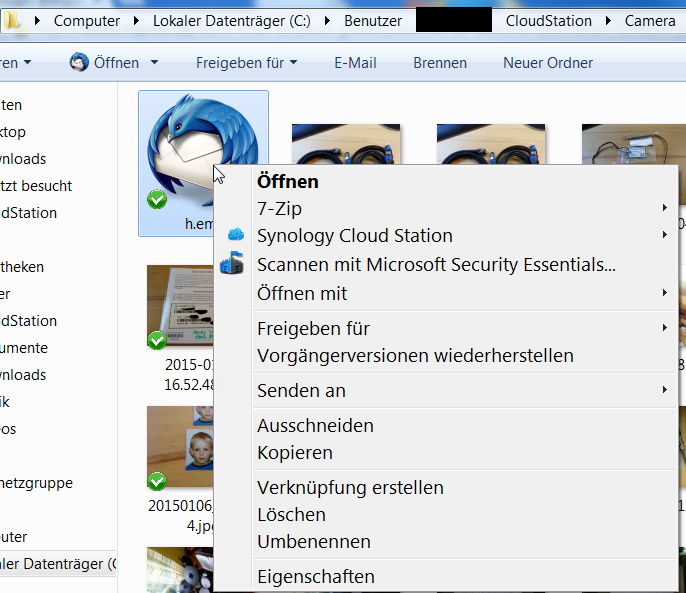Expand the breadcrumb arrow before Computer

click(x=38, y=21)
